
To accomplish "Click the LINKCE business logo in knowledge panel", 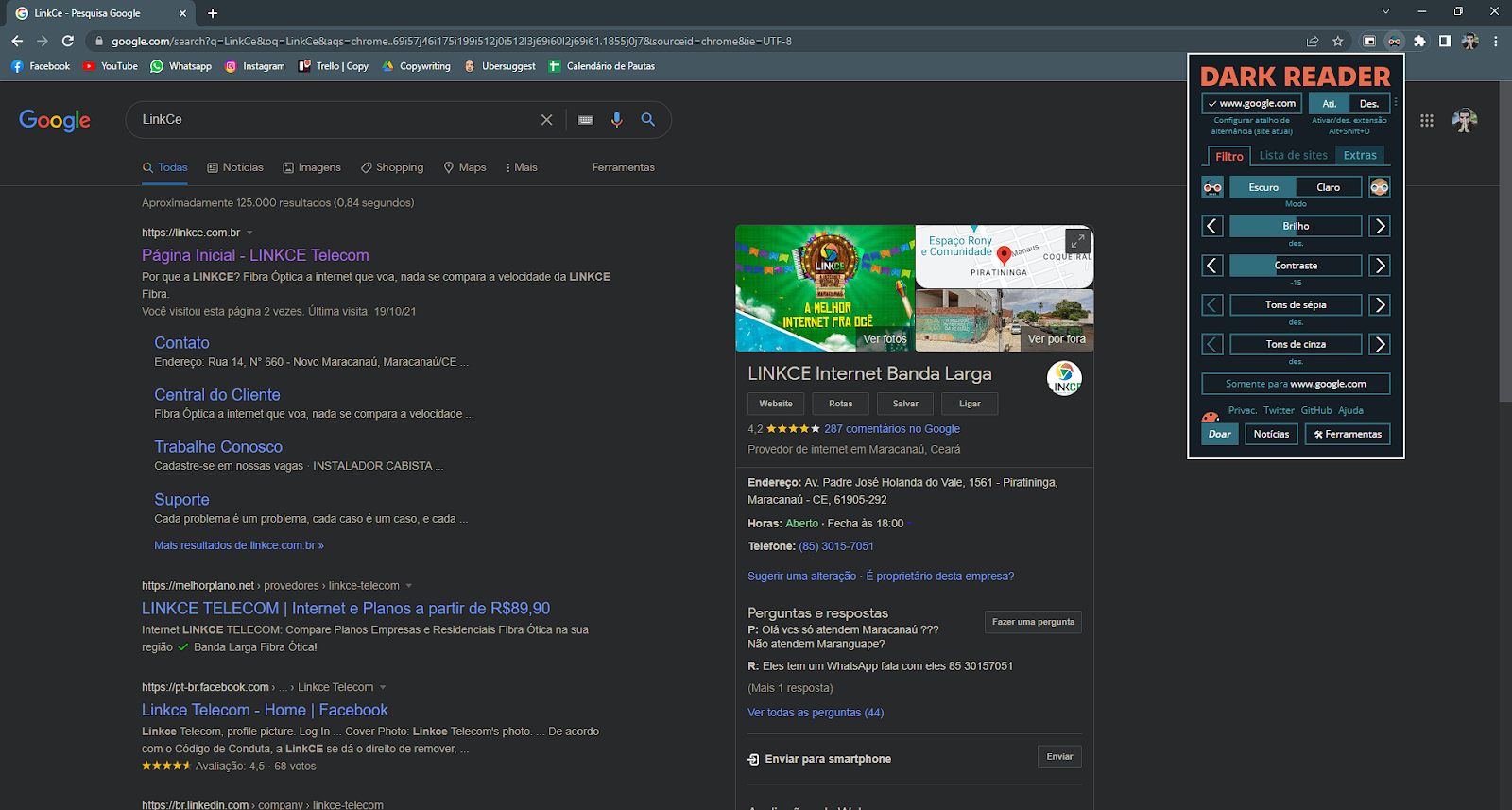I will (1064, 378).
